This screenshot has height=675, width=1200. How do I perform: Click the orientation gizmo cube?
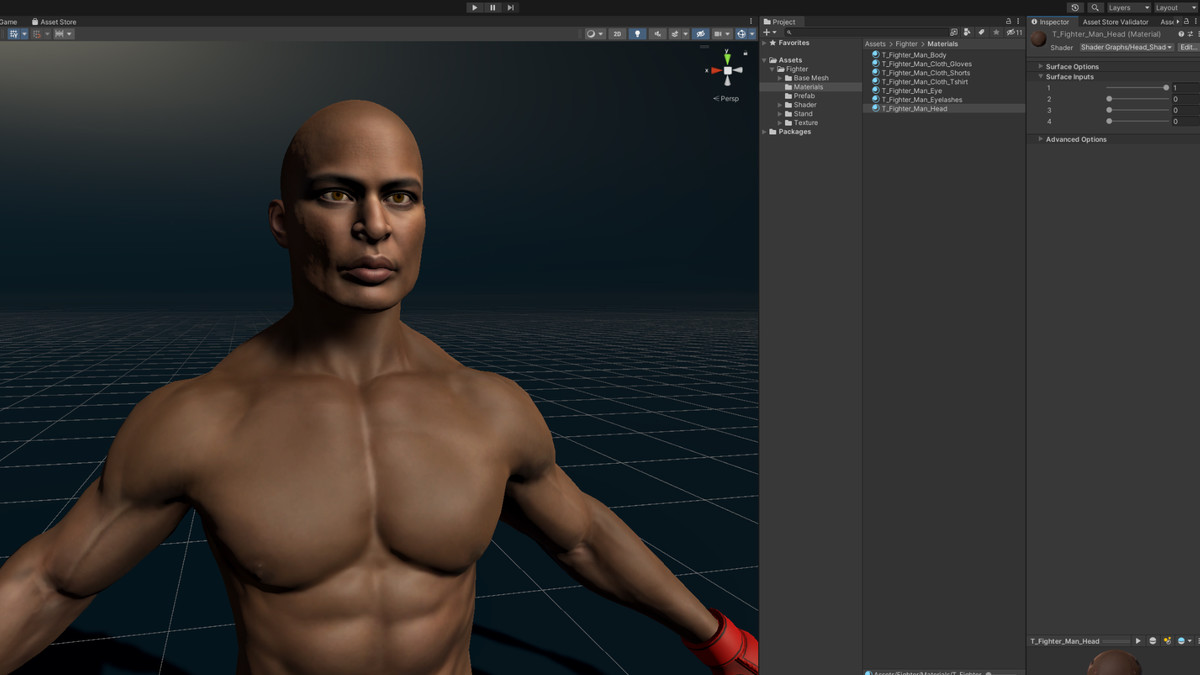click(x=728, y=70)
